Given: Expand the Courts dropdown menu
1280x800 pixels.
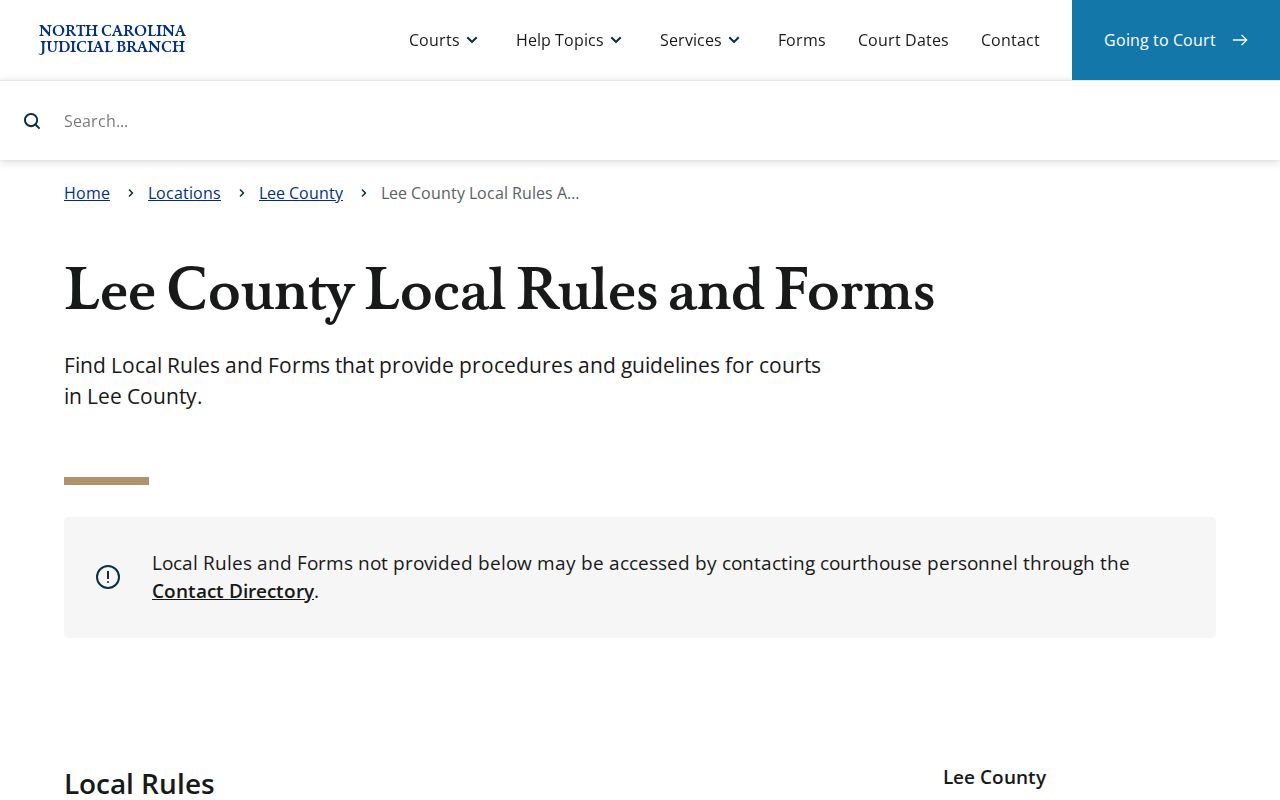Looking at the screenshot, I should [444, 40].
